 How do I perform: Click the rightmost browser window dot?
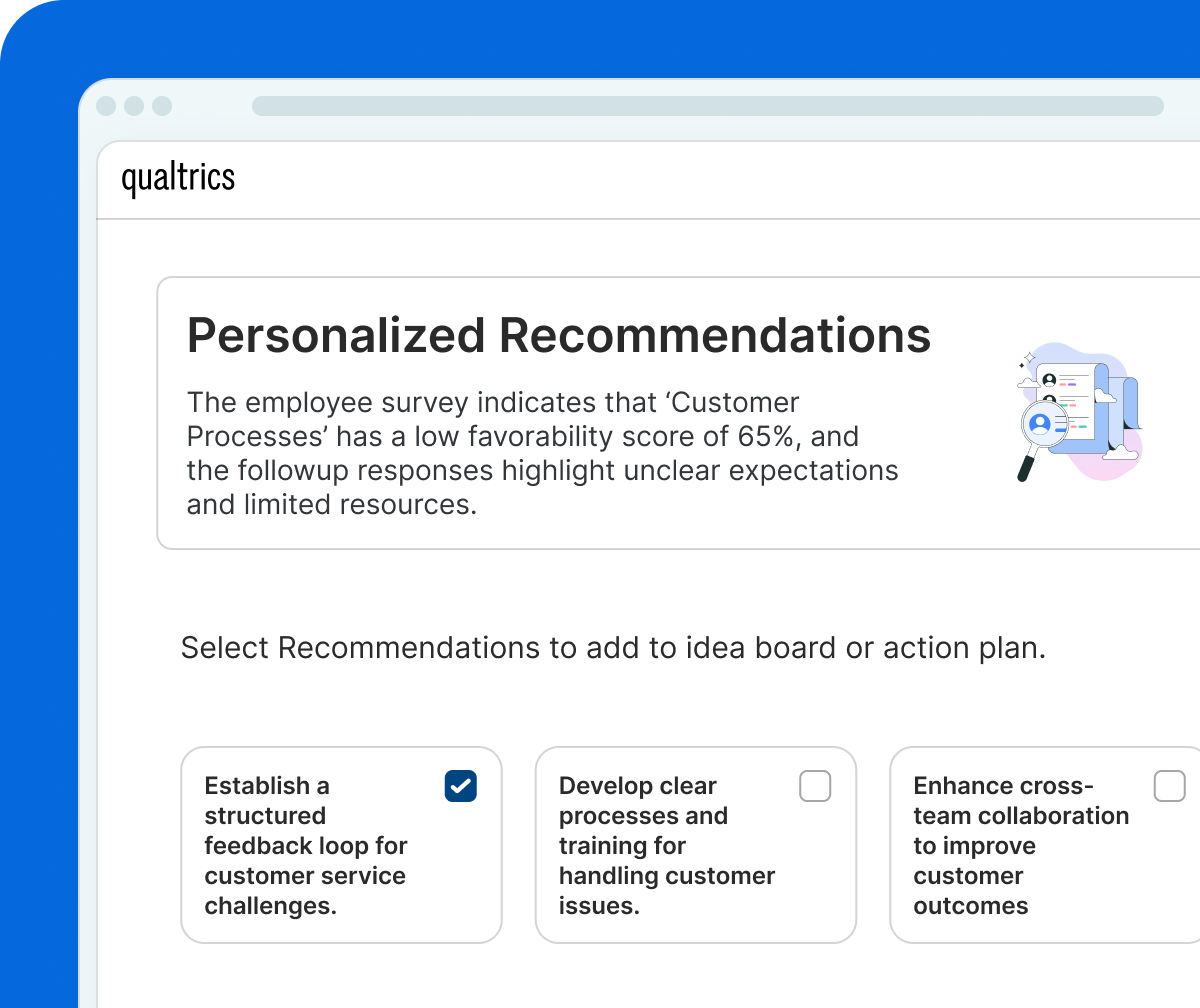tap(162, 106)
